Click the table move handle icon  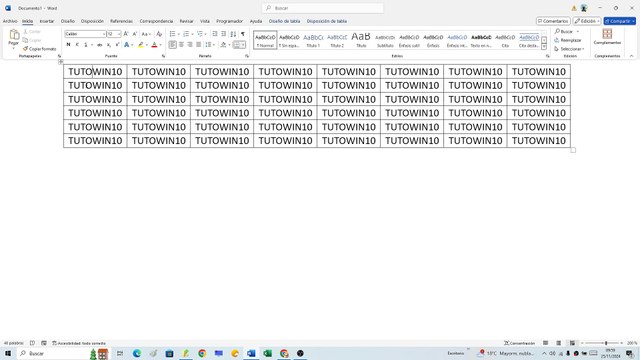coord(60,62)
